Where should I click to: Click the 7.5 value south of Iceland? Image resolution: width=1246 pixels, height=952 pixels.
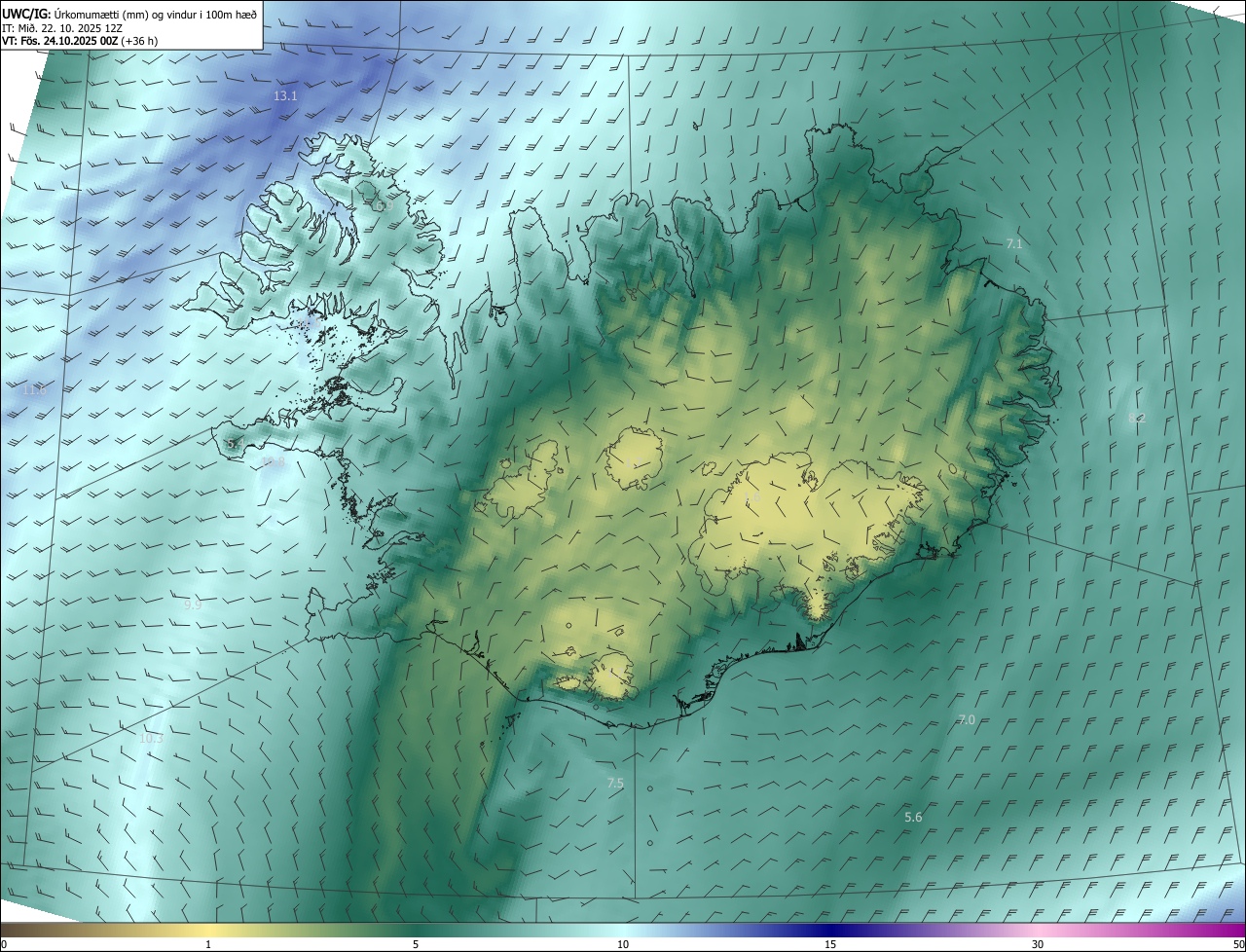pos(615,783)
